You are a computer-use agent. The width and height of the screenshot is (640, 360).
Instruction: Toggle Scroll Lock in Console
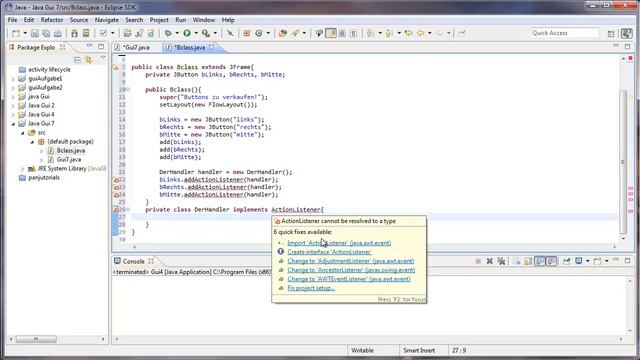coord(528,261)
